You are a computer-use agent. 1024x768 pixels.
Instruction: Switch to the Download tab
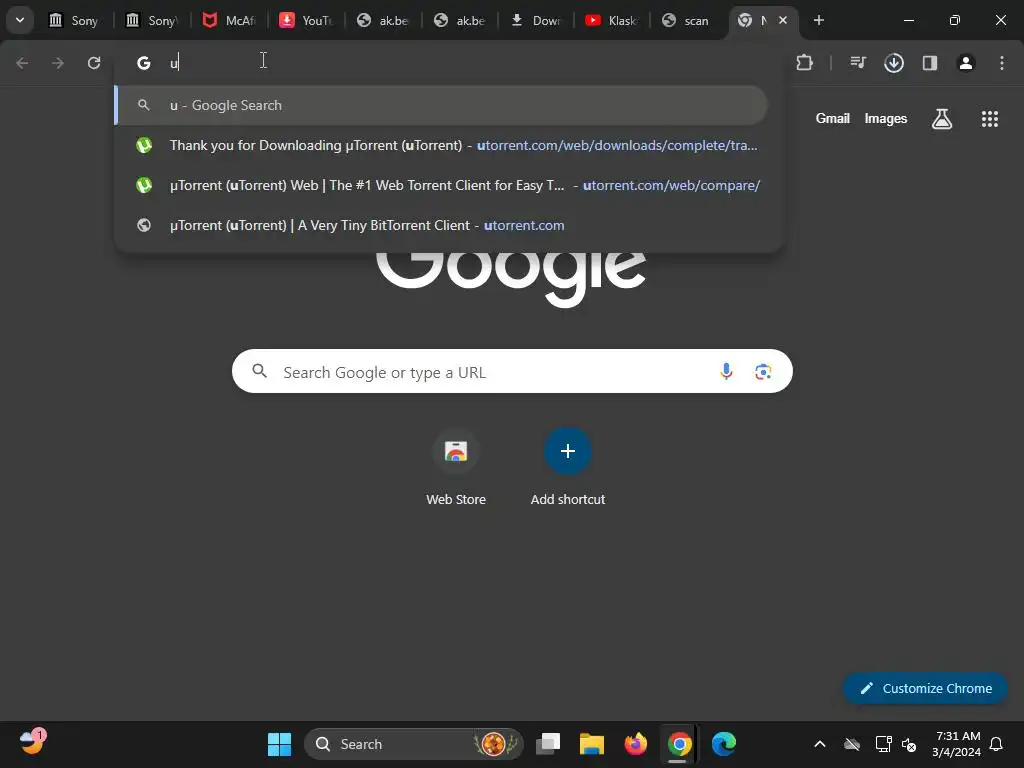point(536,20)
